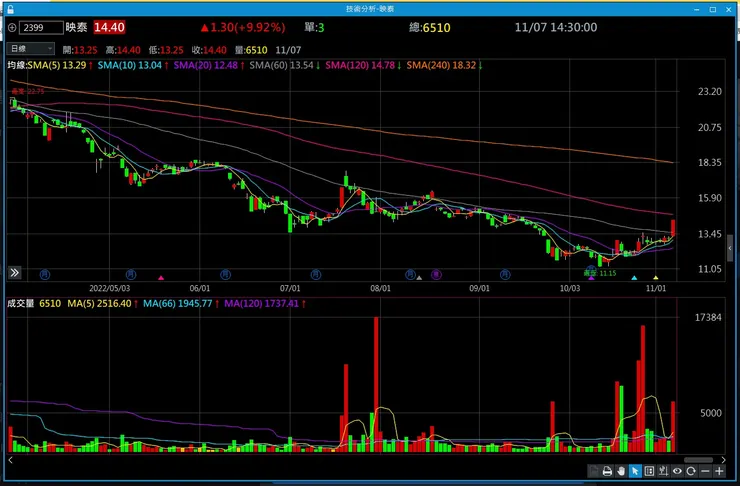Click the 低:13.25 low price text
740x486 pixels.
[x=166, y=50]
